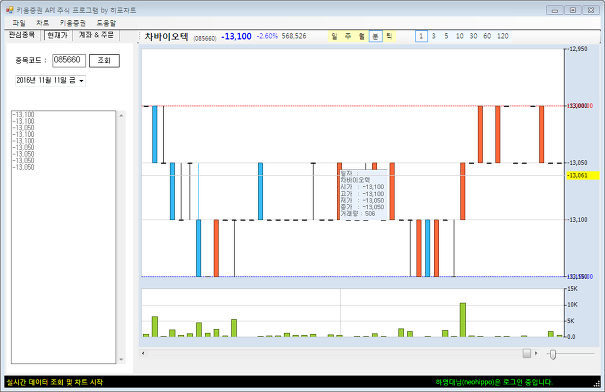Screen dimensions: 605x392
Task: Click the chart horizontal scrollbar thumb
Action: point(527,353)
